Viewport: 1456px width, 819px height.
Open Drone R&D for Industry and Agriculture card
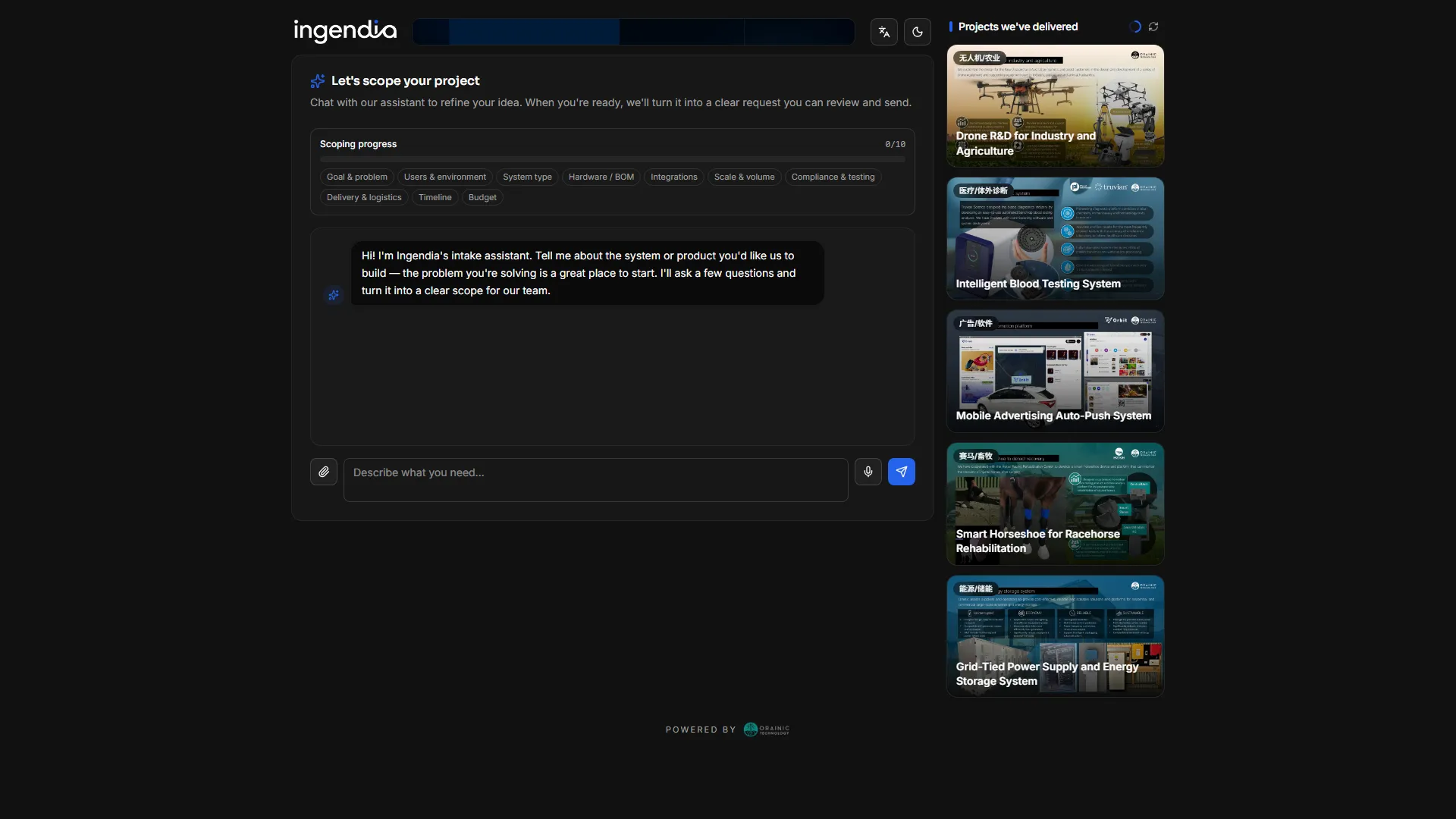(x=1056, y=105)
